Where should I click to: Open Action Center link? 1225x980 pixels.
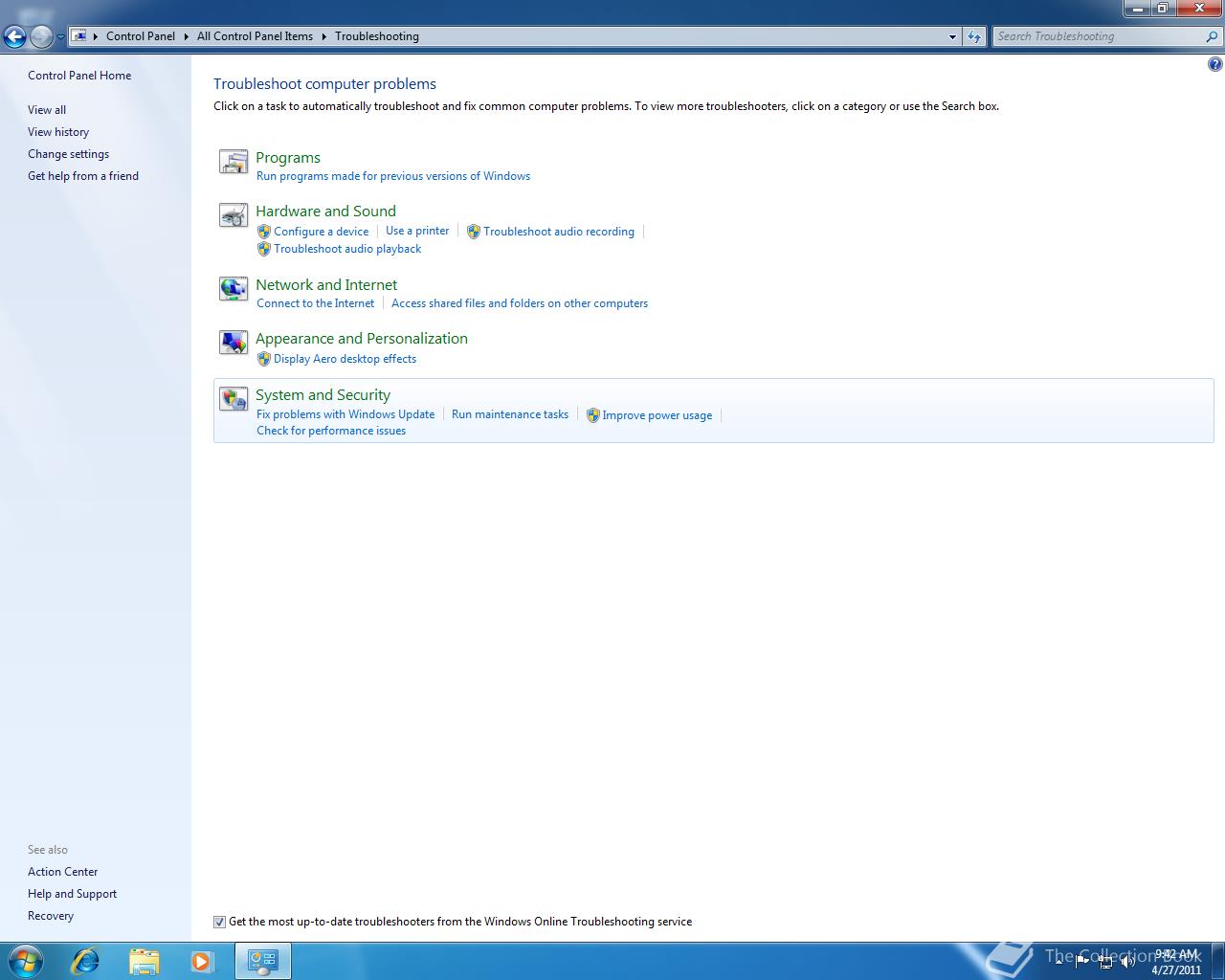click(x=62, y=872)
